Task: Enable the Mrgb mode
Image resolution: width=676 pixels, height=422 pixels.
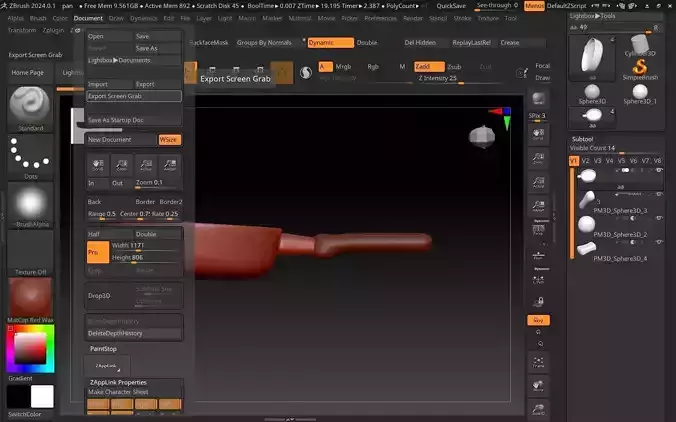Action: (x=343, y=66)
